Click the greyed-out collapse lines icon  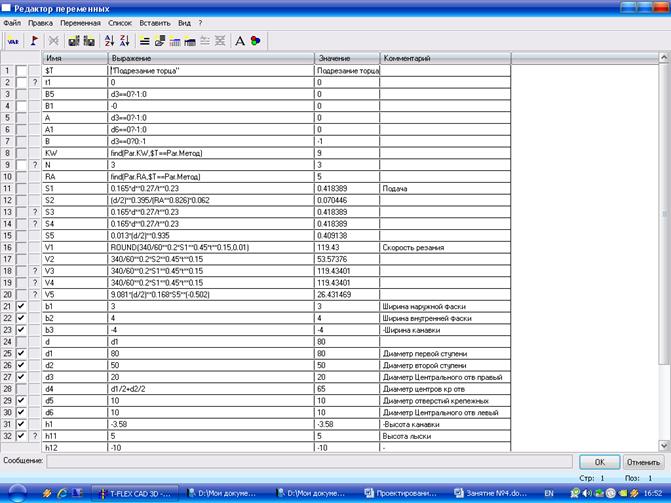tap(220, 41)
